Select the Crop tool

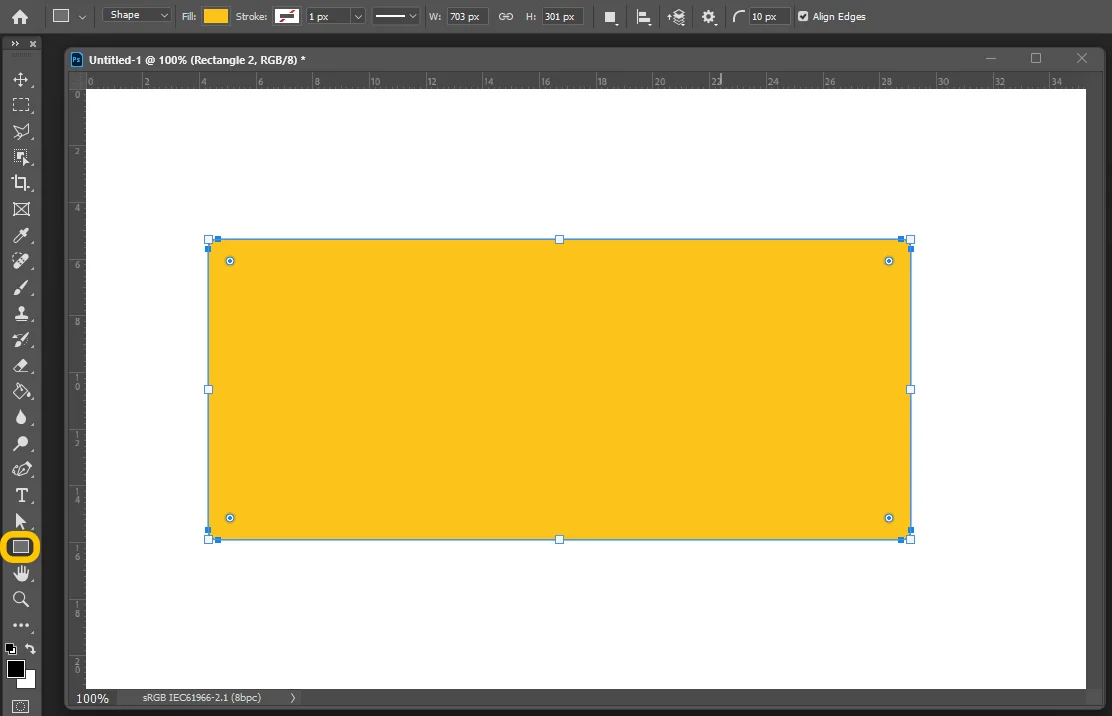pyautogui.click(x=21, y=183)
